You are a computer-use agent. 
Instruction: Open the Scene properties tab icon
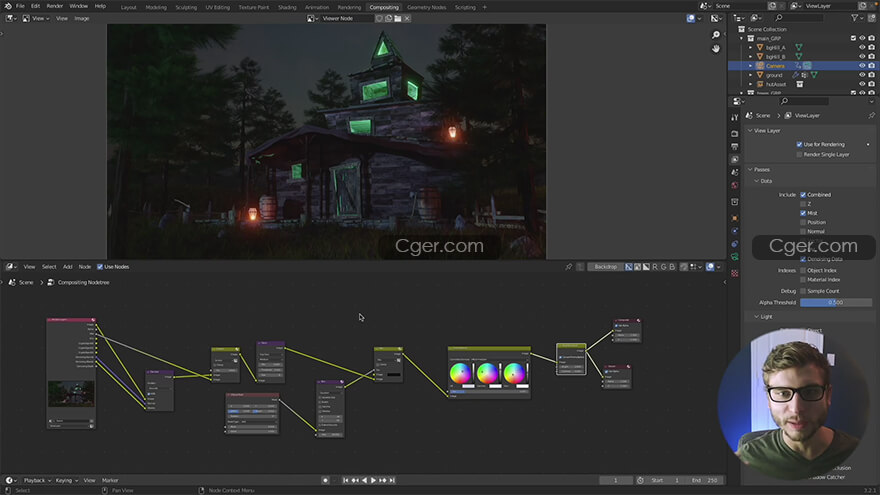735,172
